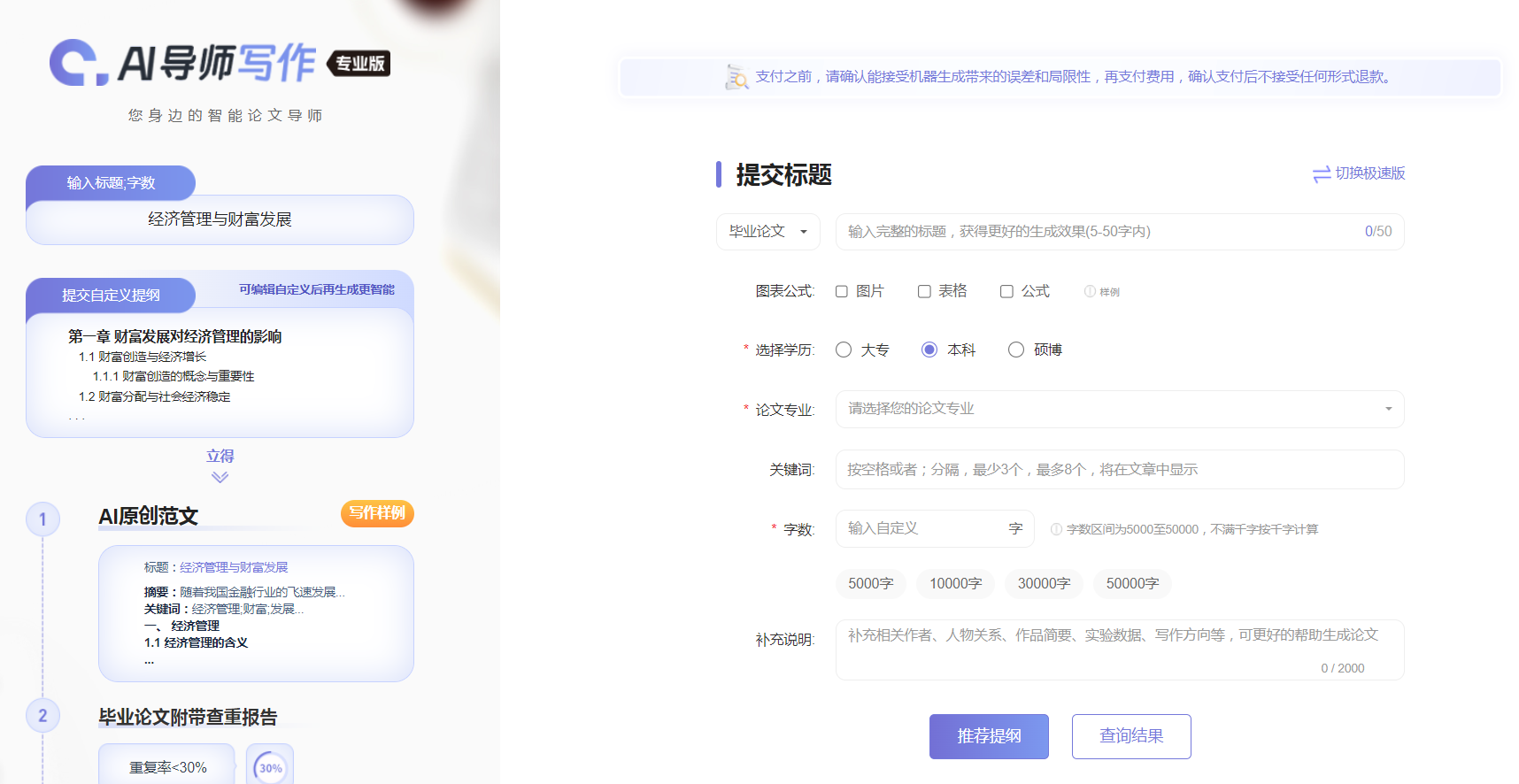
Task: Open the 毕业论文 type dropdown
Action: [767, 232]
